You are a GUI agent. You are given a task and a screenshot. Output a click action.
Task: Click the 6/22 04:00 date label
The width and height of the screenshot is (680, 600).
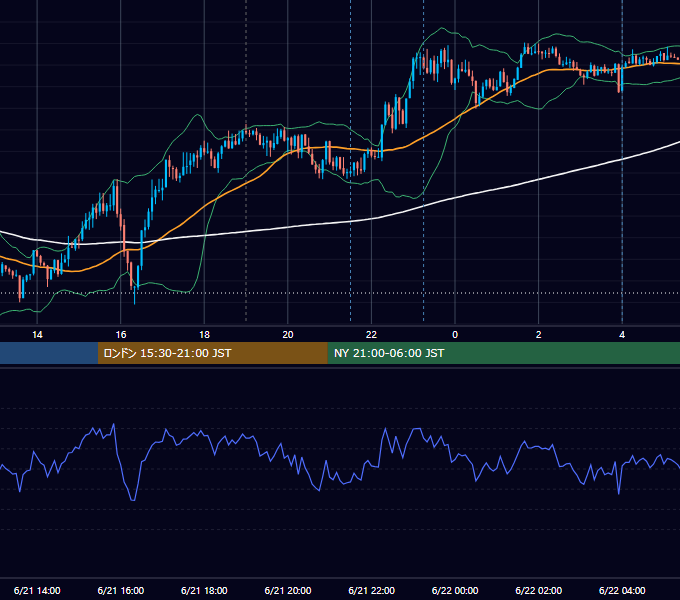click(622, 590)
